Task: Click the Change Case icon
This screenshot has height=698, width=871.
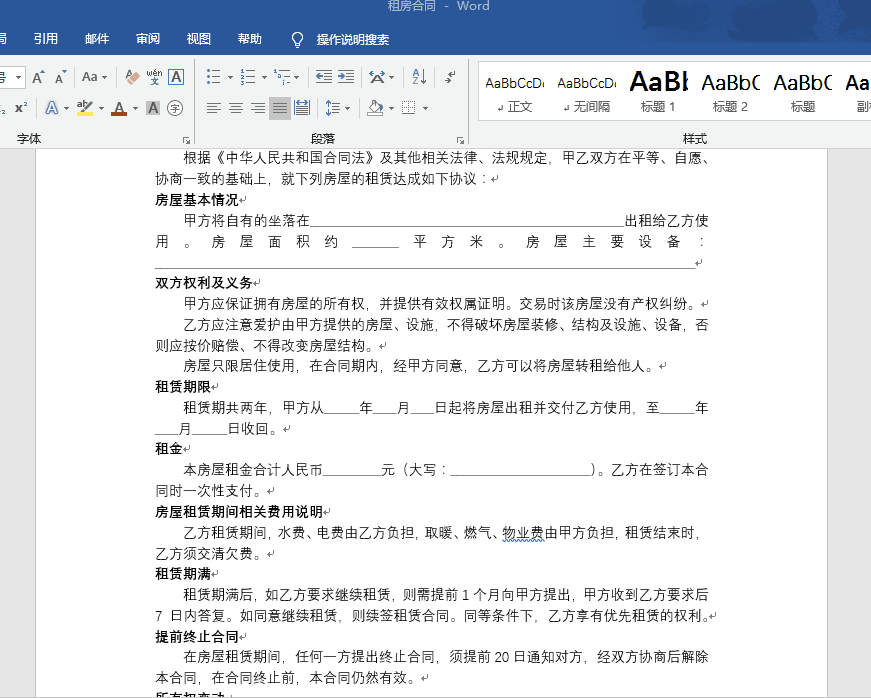Action: click(x=90, y=76)
